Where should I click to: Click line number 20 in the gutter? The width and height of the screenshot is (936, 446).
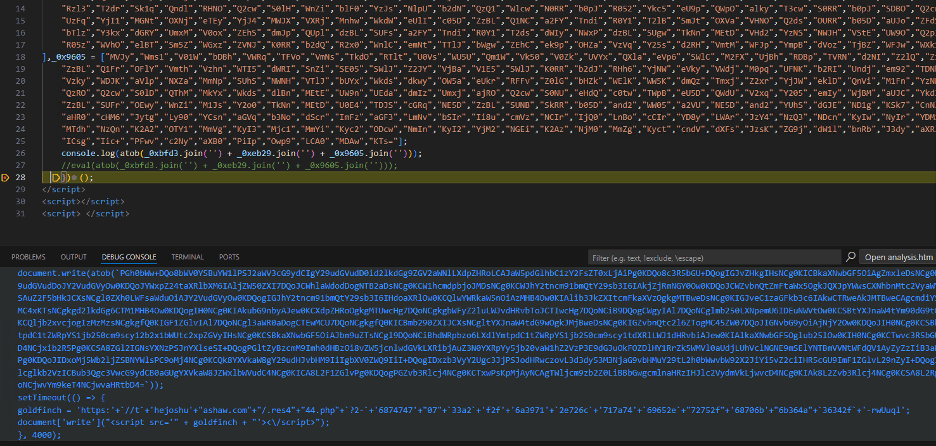coord(21,81)
